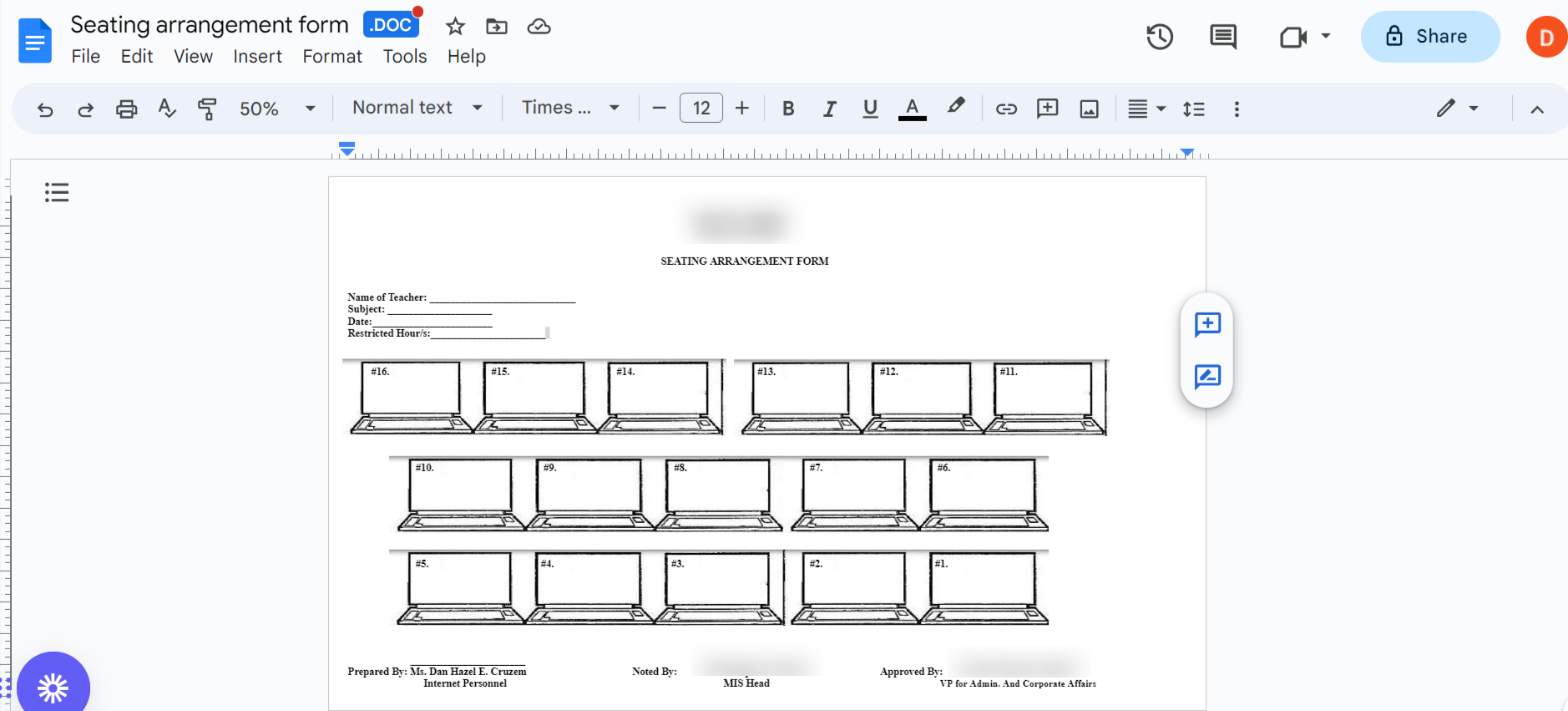This screenshot has height=711, width=1568.
Task: Open the Insert menu
Action: (257, 56)
